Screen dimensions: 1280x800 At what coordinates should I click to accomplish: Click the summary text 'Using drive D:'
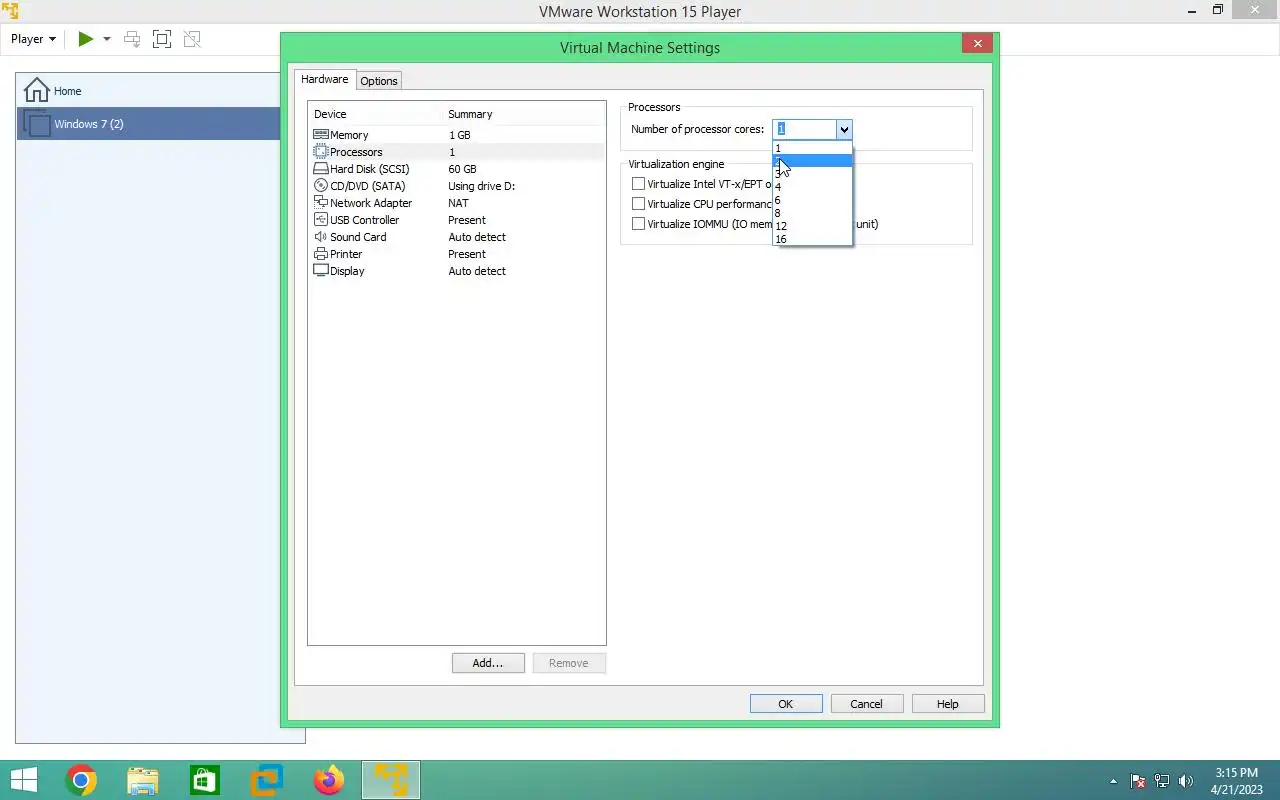tap(482, 186)
